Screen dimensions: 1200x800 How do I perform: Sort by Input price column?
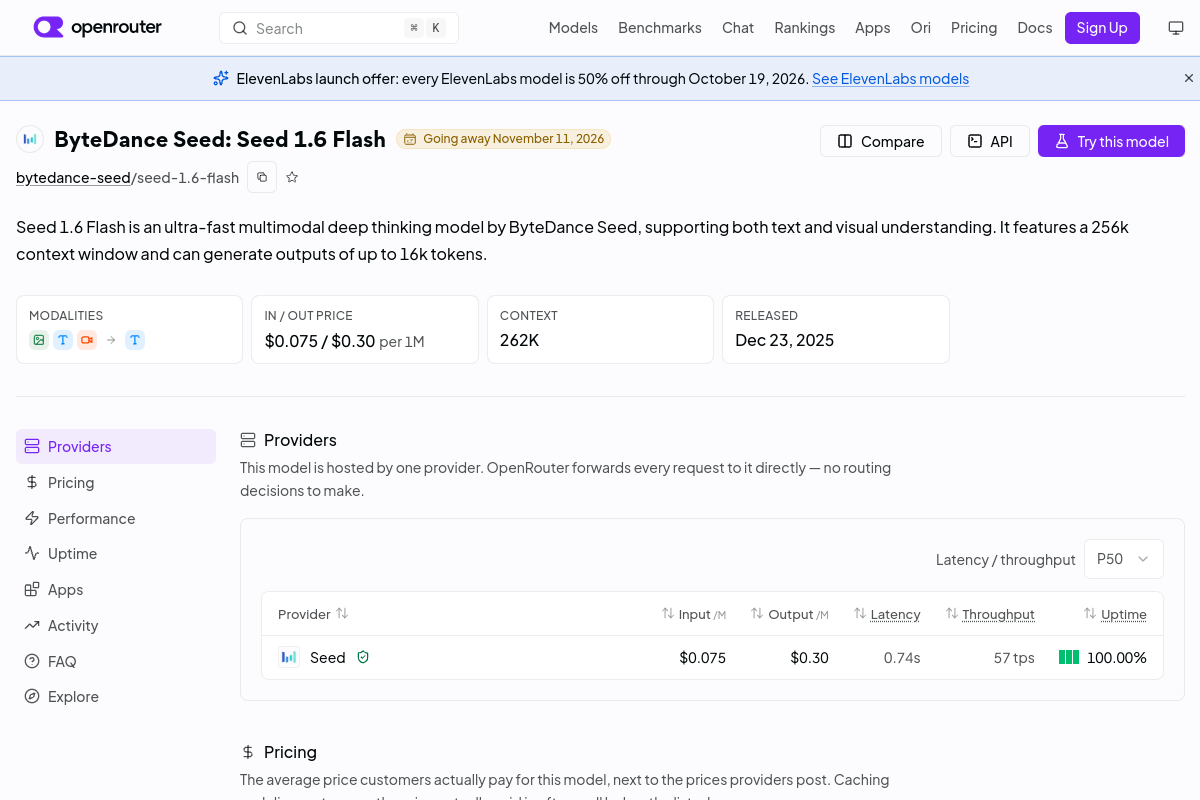point(694,614)
